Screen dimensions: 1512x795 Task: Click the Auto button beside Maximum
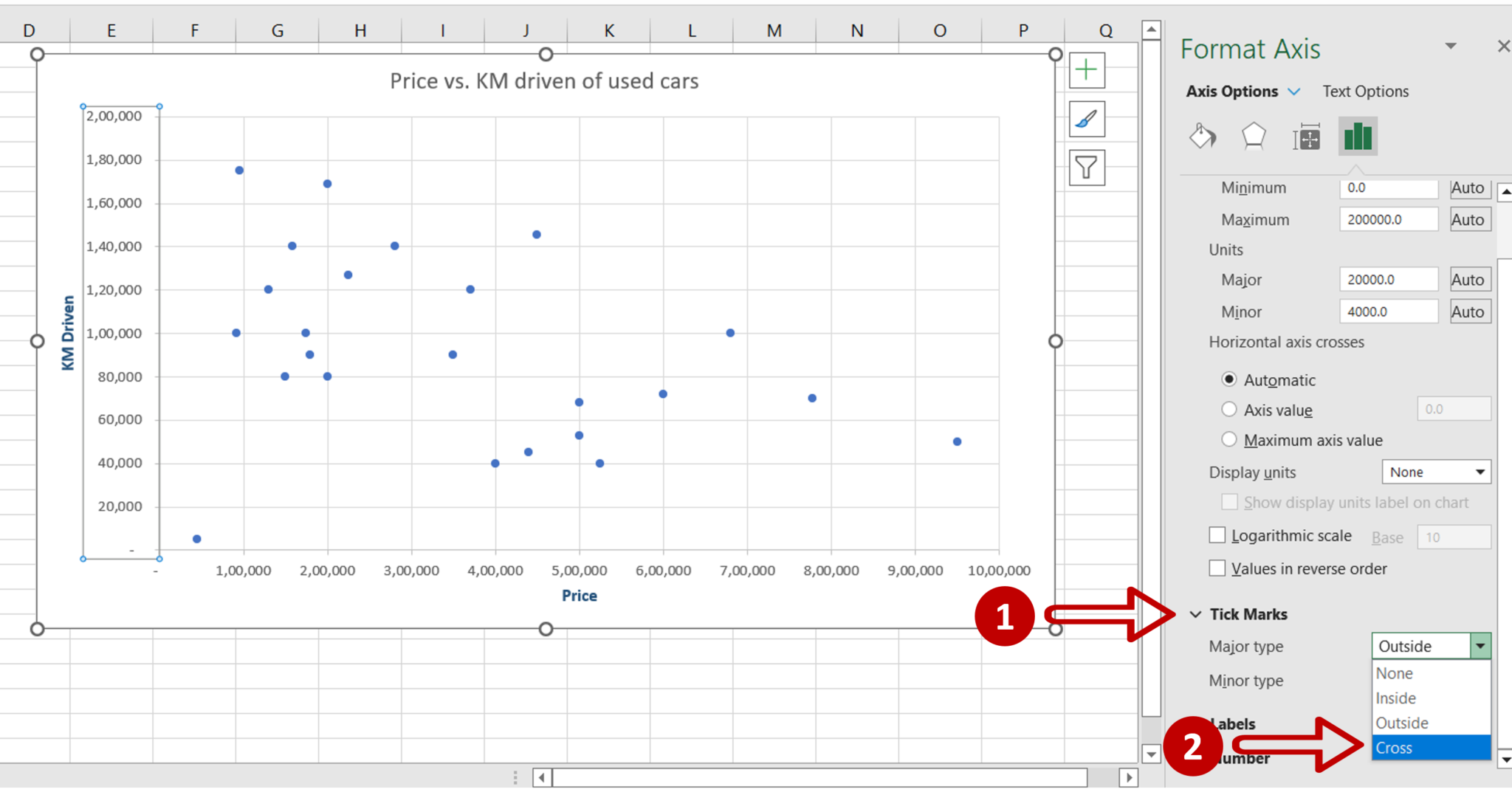pos(1469,219)
